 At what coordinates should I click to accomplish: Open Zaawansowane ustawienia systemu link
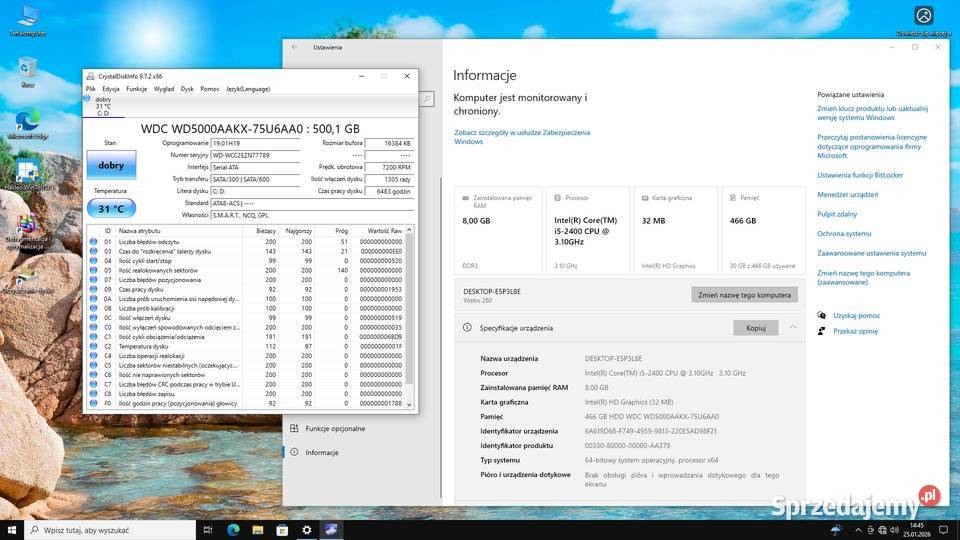tap(871, 253)
